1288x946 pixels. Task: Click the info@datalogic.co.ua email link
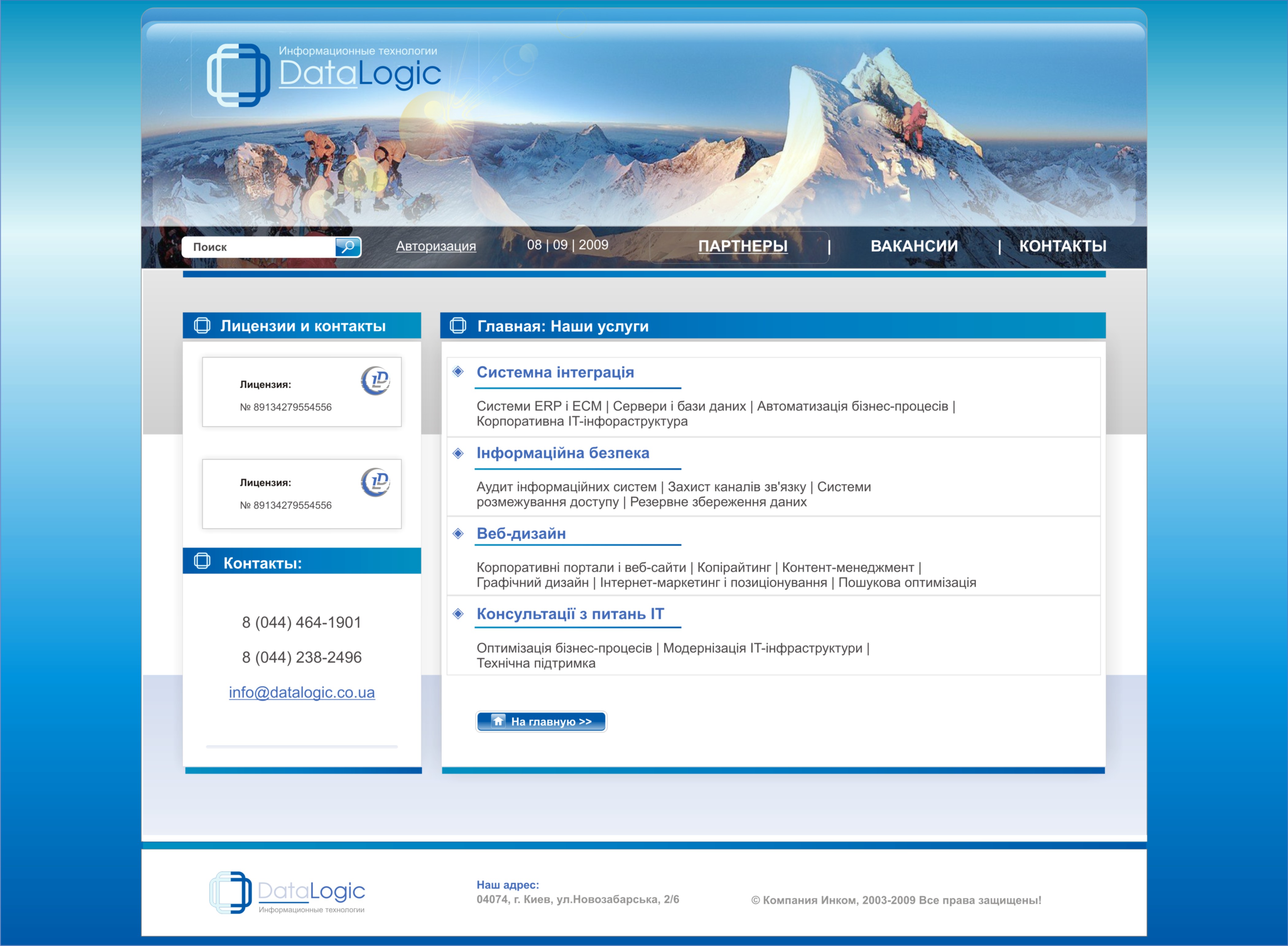click(x=302, y=692)
